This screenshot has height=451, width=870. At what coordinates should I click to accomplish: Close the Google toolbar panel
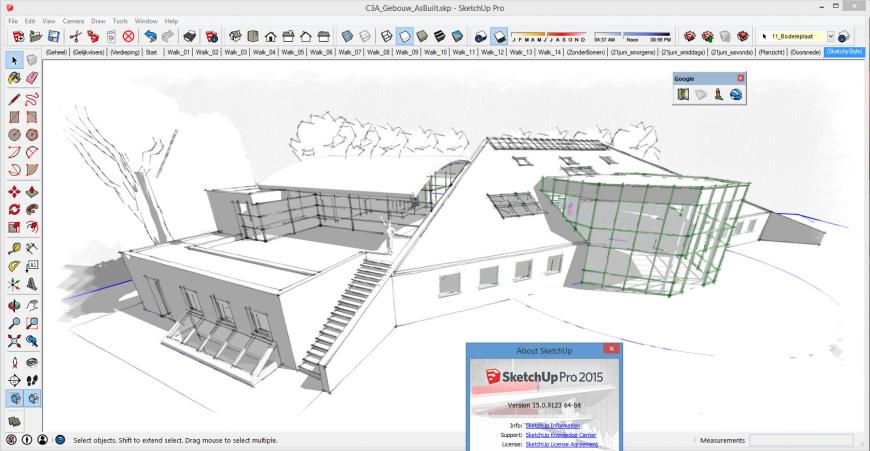click(x=740, y=79)
